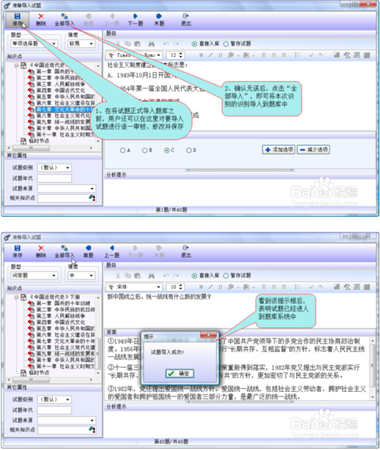380x450 pixels.
Task: Click binoculars find icon in 第1题 window
Action: pyautogui.click(x=151, y=44)
